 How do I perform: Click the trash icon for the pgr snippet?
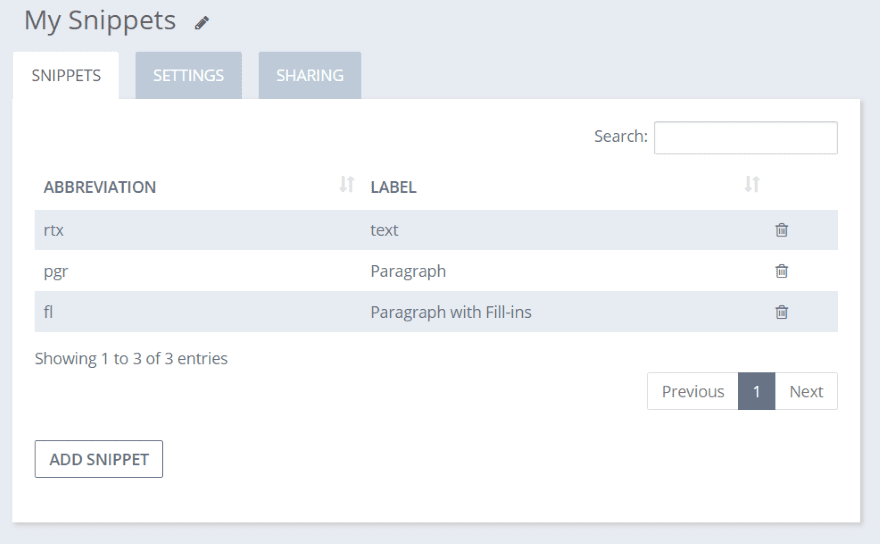coord(782,271)
